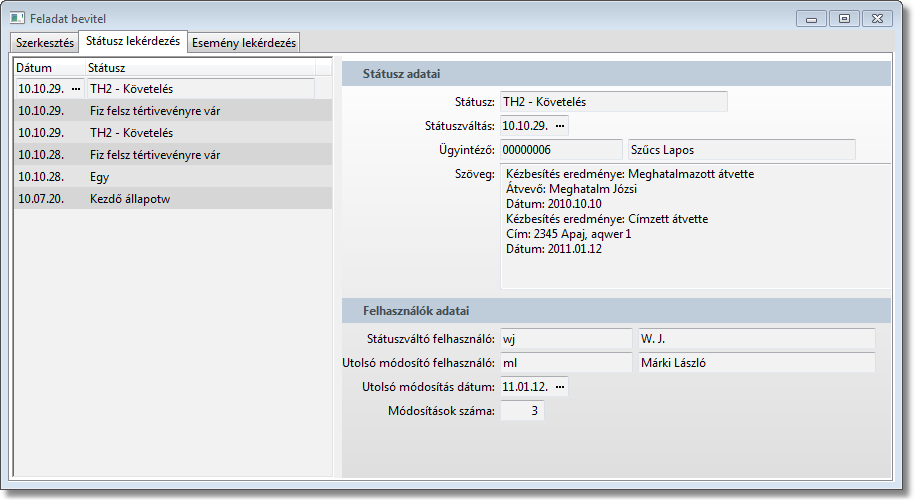915x502 pixels.
Task: Click the W. J. name field
Action: [x=757, y=339]
